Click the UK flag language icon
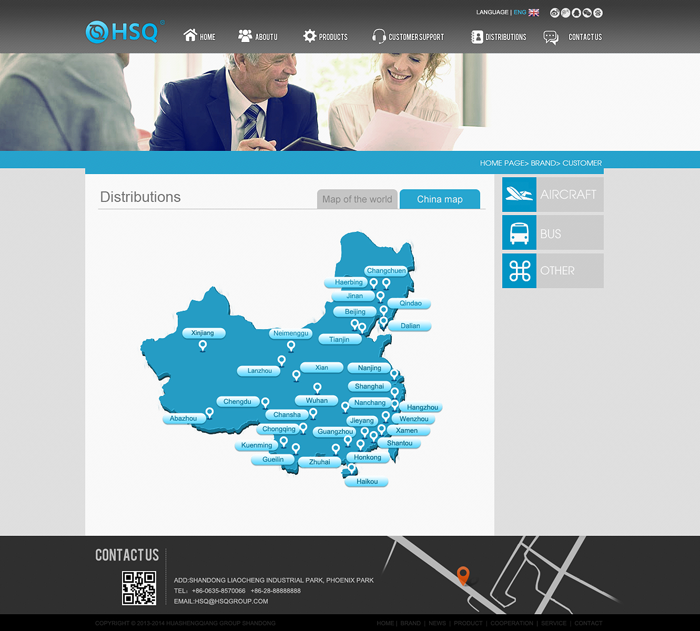The height and width of the screenshot is (631, 700). pyautogui.click(x=533, y=13)
